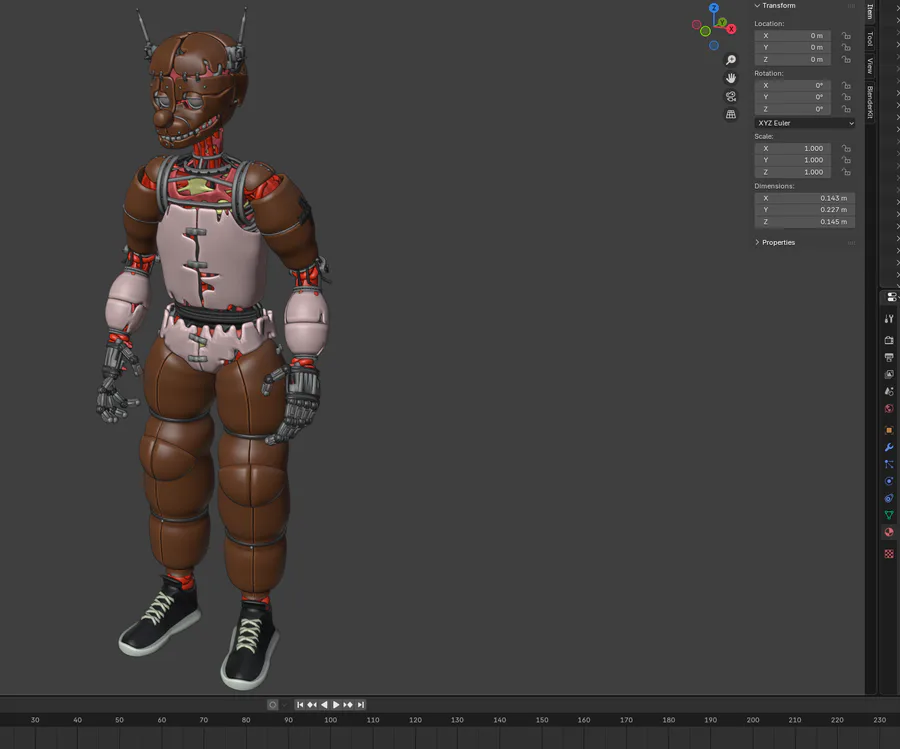900x749 pixels.
Task: Switch to the Item sidebar tab
Action: pyautogui.click(x=870, y=11)
